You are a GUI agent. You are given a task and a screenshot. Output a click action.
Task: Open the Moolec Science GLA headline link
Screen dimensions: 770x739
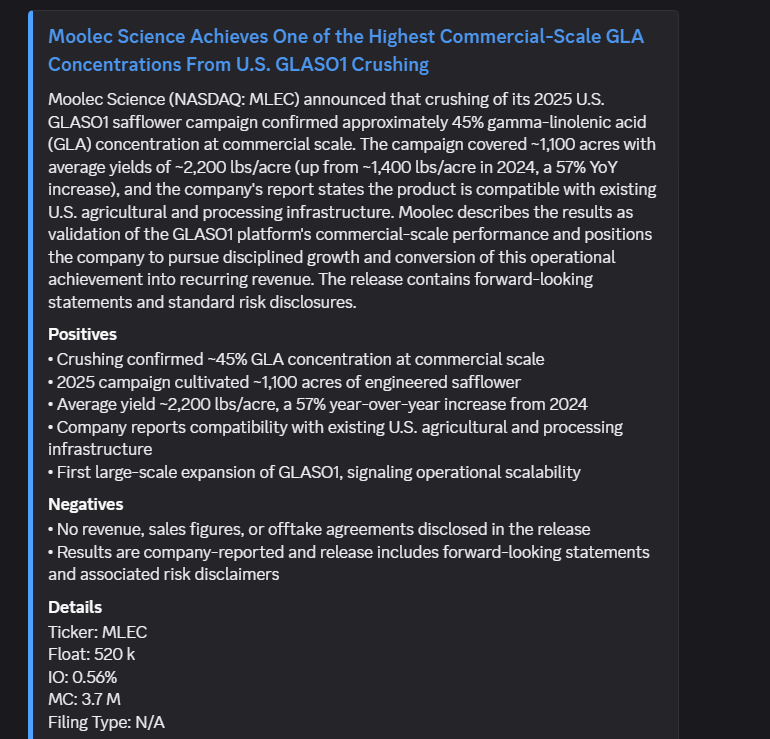pos(346,51)
